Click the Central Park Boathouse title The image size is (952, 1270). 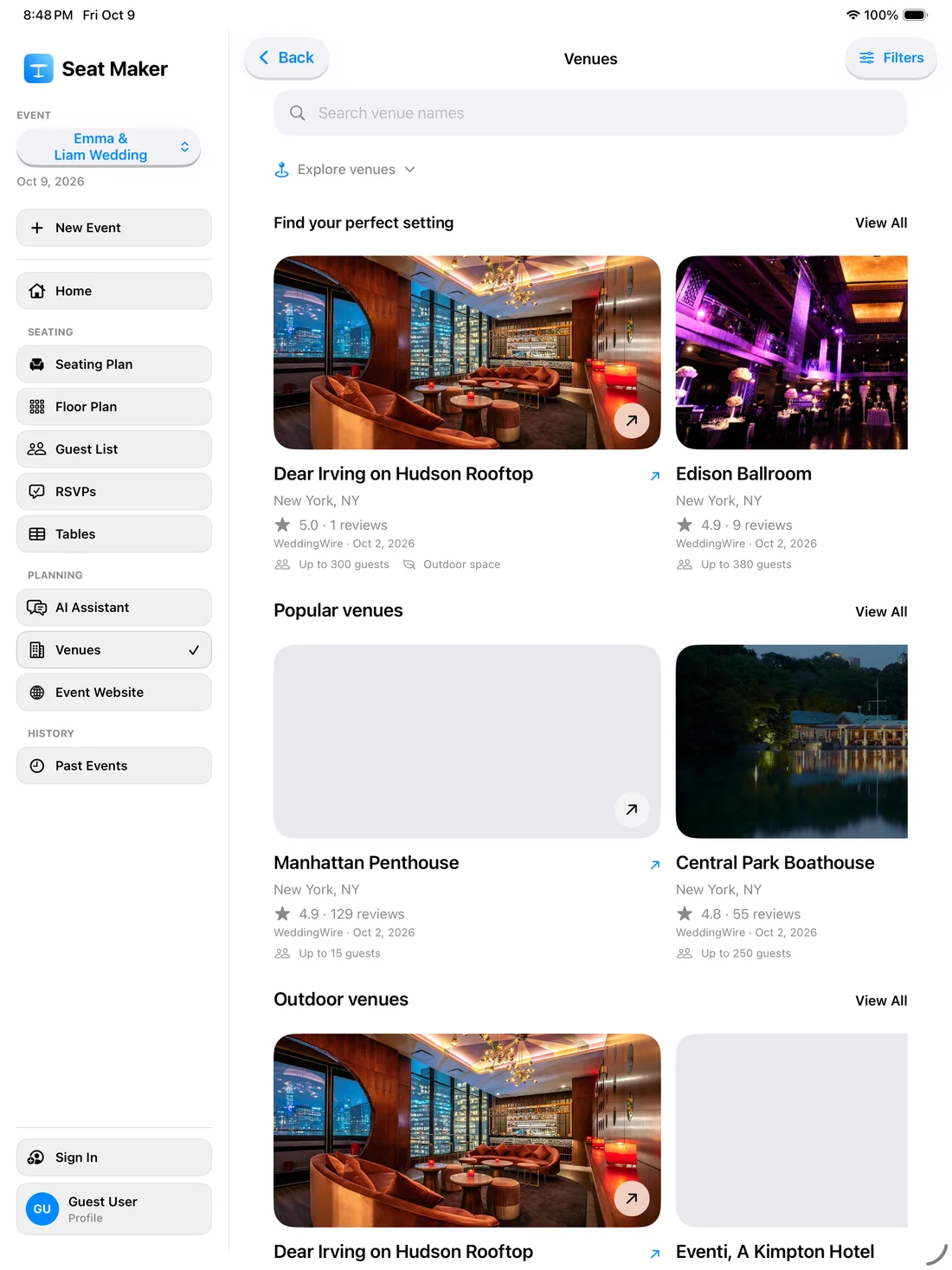tap(775, 863)
